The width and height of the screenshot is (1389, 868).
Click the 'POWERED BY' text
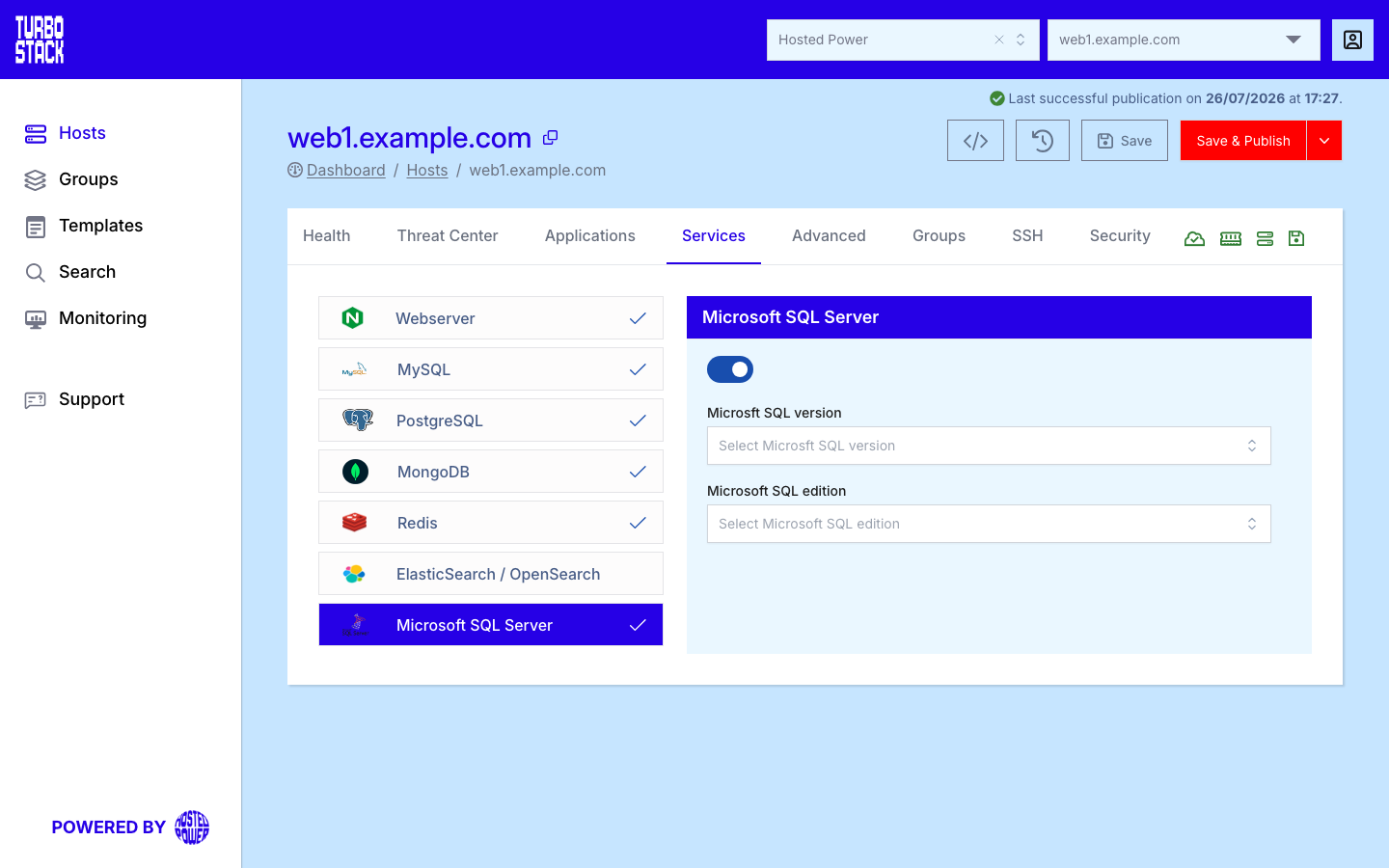pos(109,827)
